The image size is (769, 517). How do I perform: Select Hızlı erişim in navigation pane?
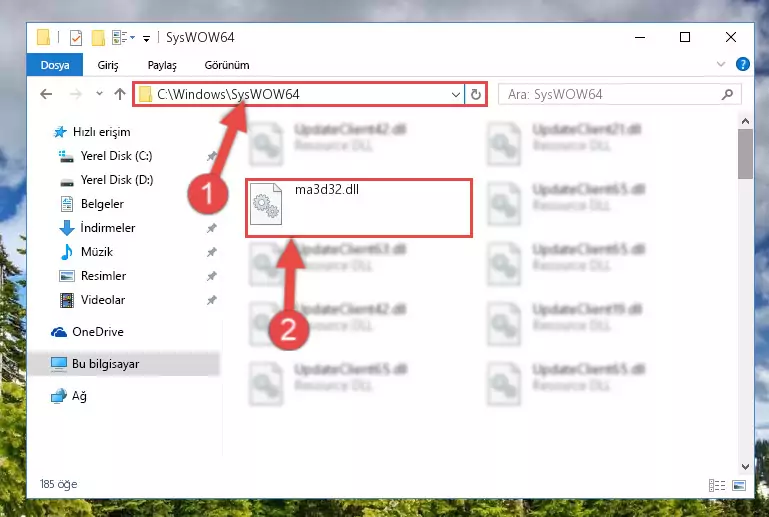102,132
